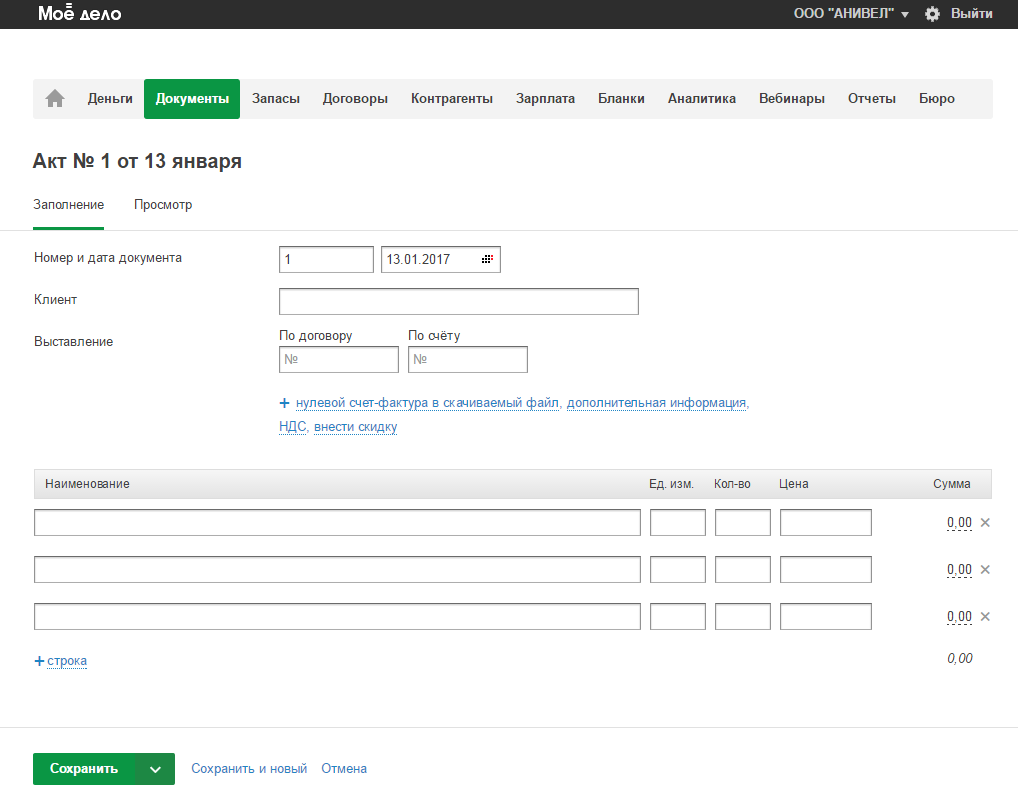Viewport: 1018px width, 810px height.
Task: Open the Сохранить button dropdown arrow
Action: (155, 769)
